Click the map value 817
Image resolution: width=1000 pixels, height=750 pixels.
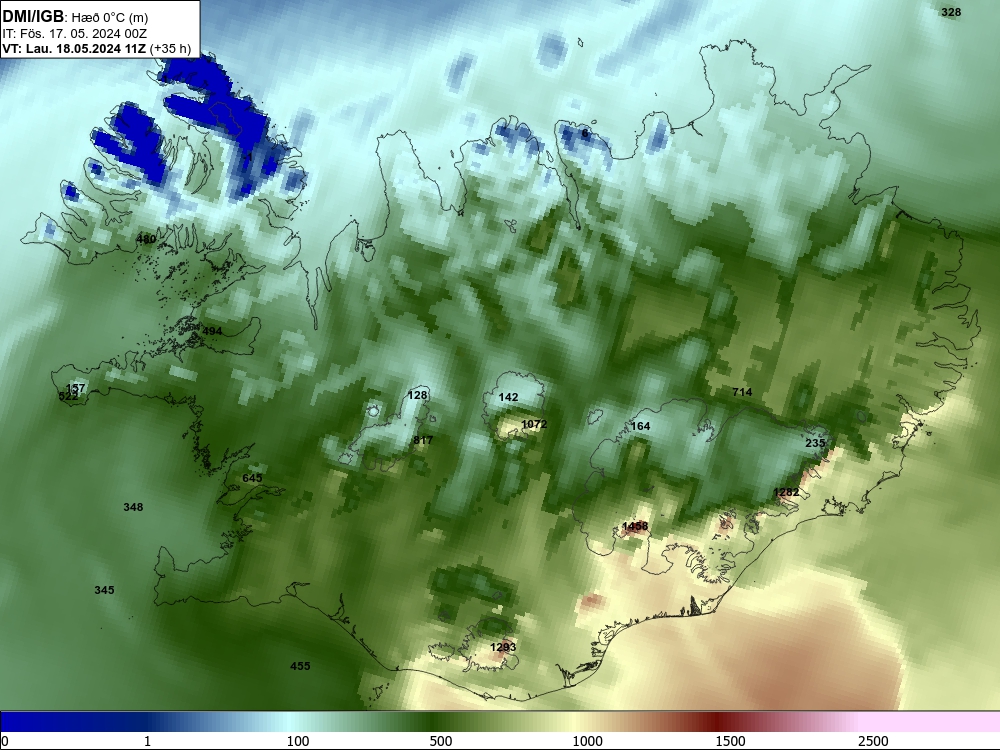(423, 440)
